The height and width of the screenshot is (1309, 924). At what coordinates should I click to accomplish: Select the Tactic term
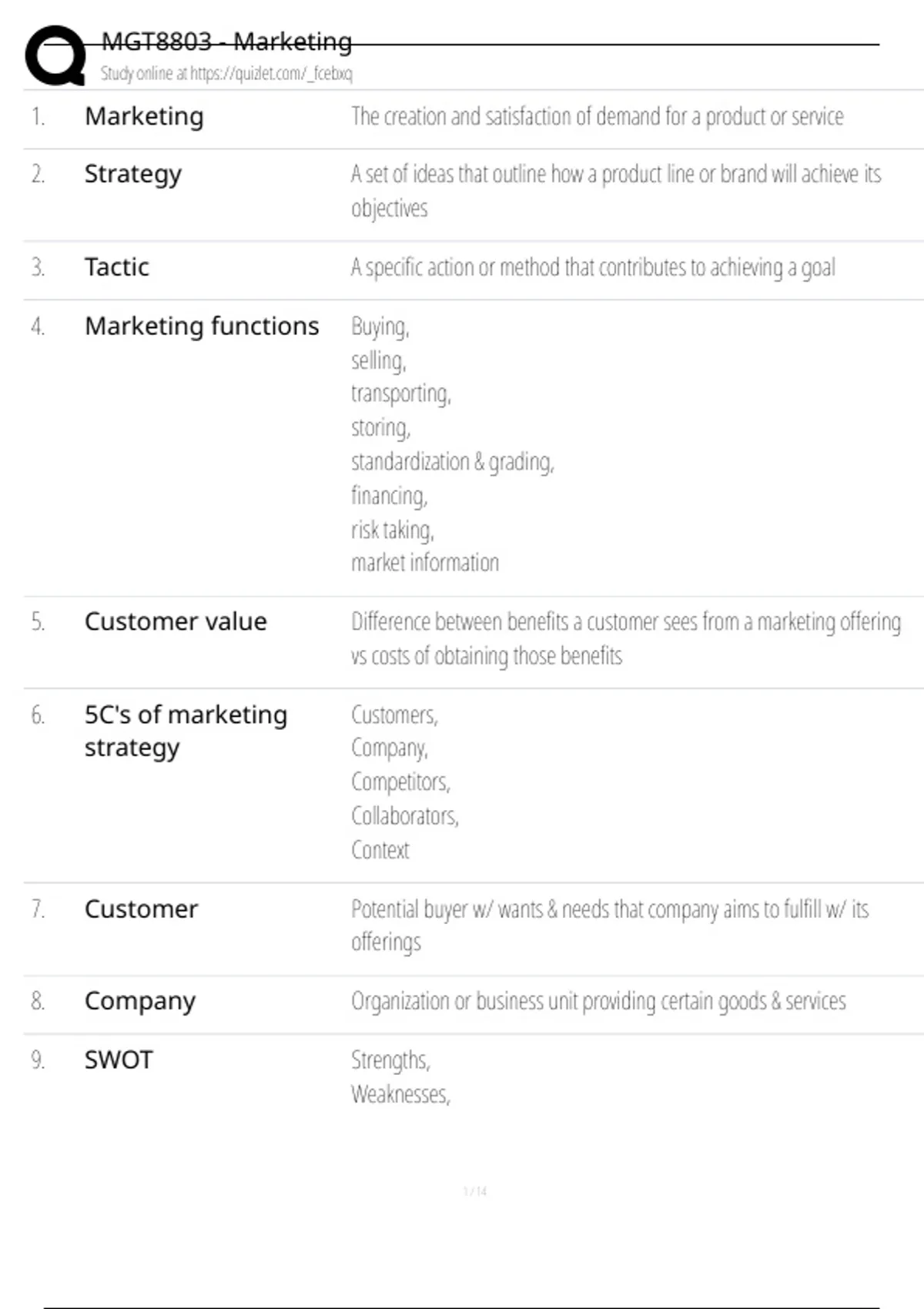point(116,267)
